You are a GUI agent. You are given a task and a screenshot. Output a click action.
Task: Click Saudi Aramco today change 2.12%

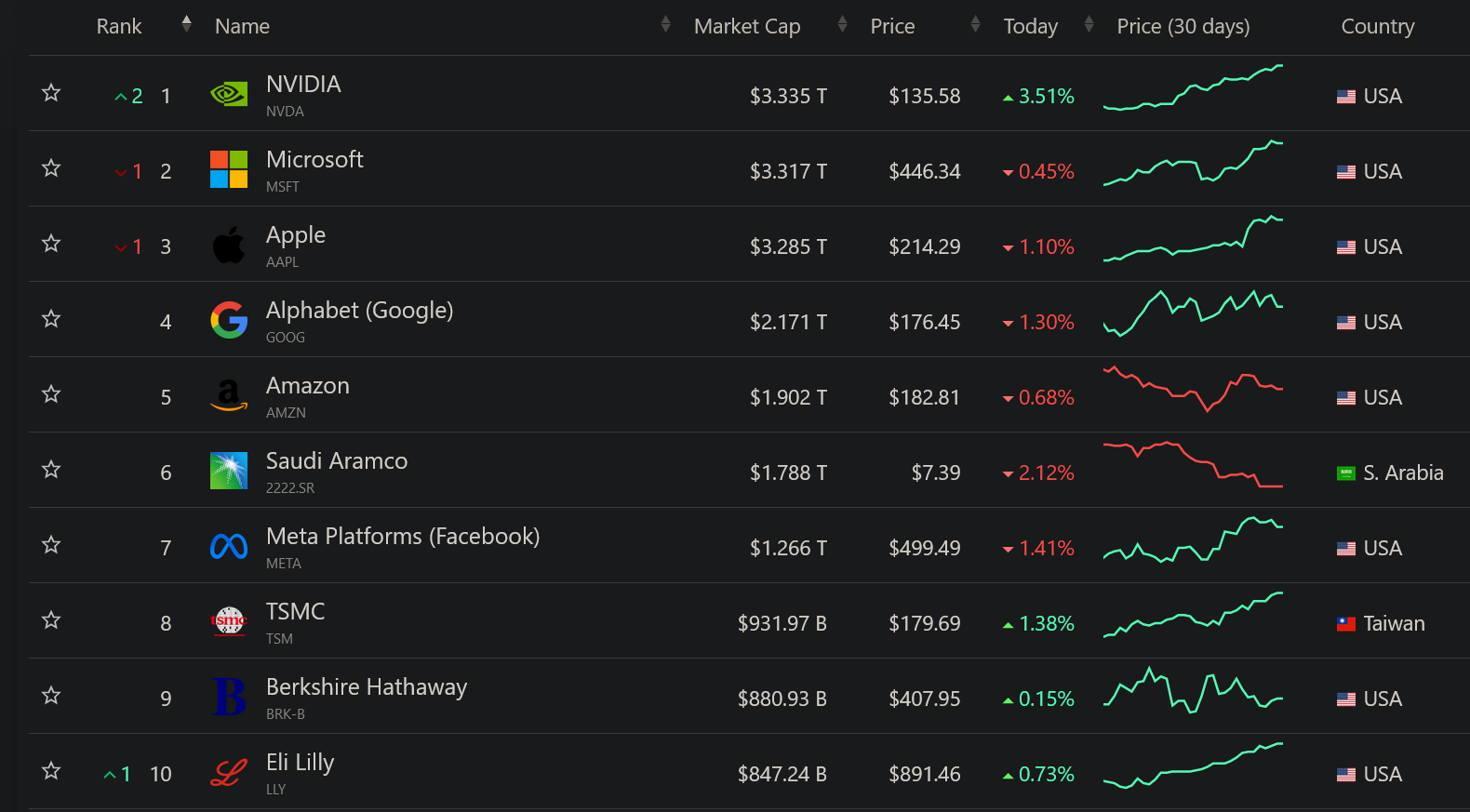(1038, 473)
